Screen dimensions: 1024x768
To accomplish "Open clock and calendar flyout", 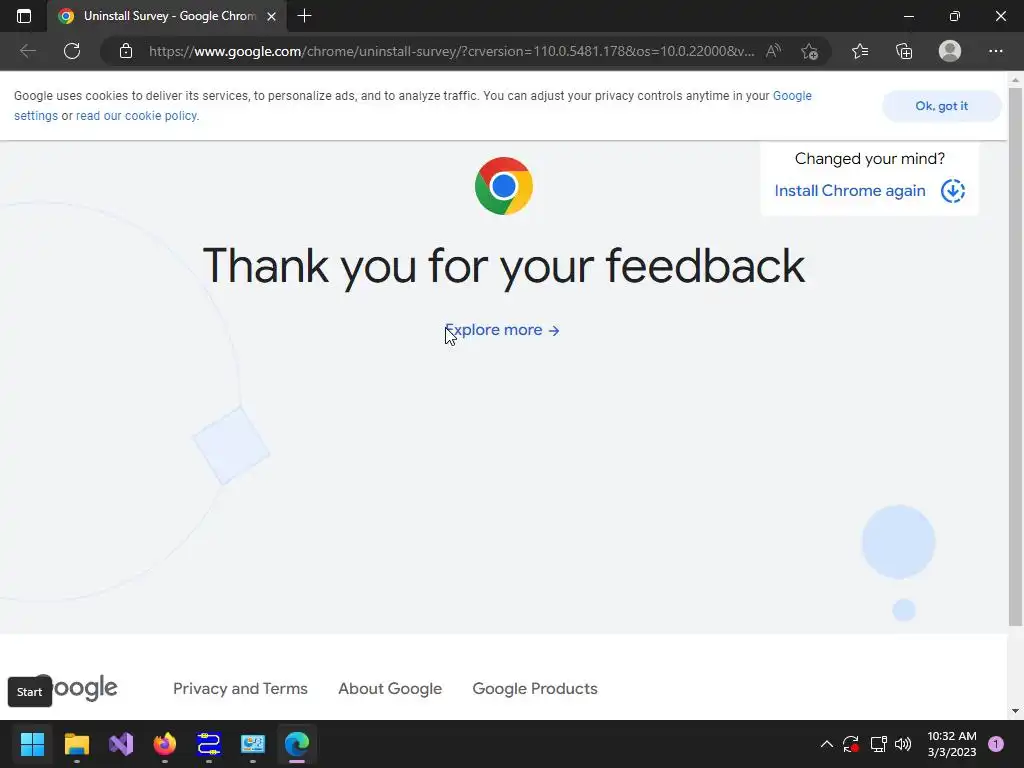I will click(x=952, y=744).
